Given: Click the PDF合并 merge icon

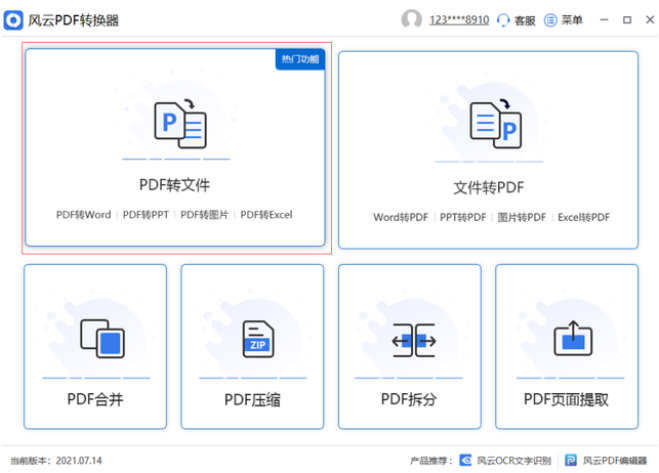Looking at the screenshot, I should tap(103, 338).
